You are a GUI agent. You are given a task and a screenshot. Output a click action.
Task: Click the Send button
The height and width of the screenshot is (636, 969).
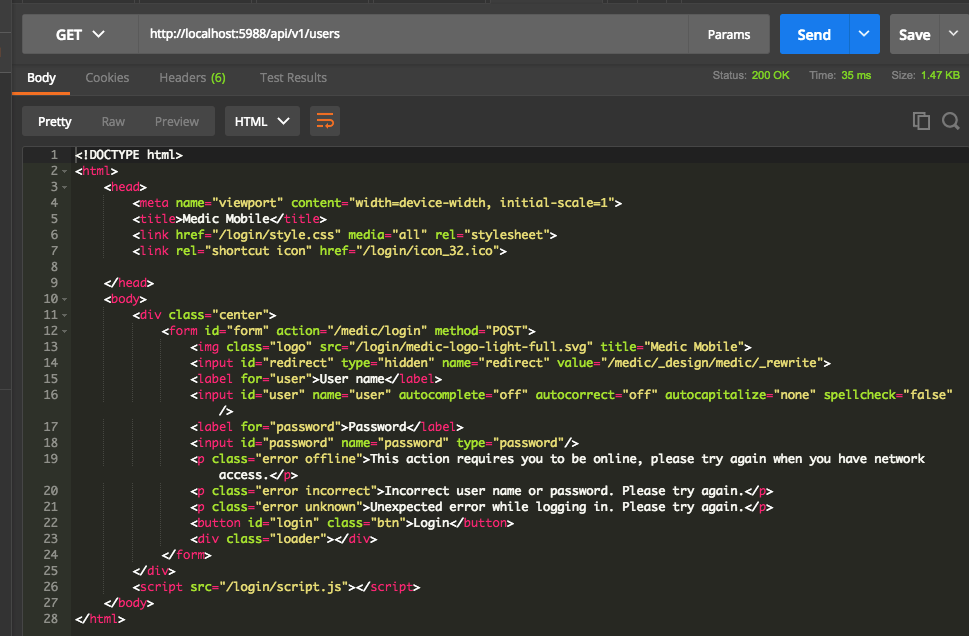pos(813,33)
